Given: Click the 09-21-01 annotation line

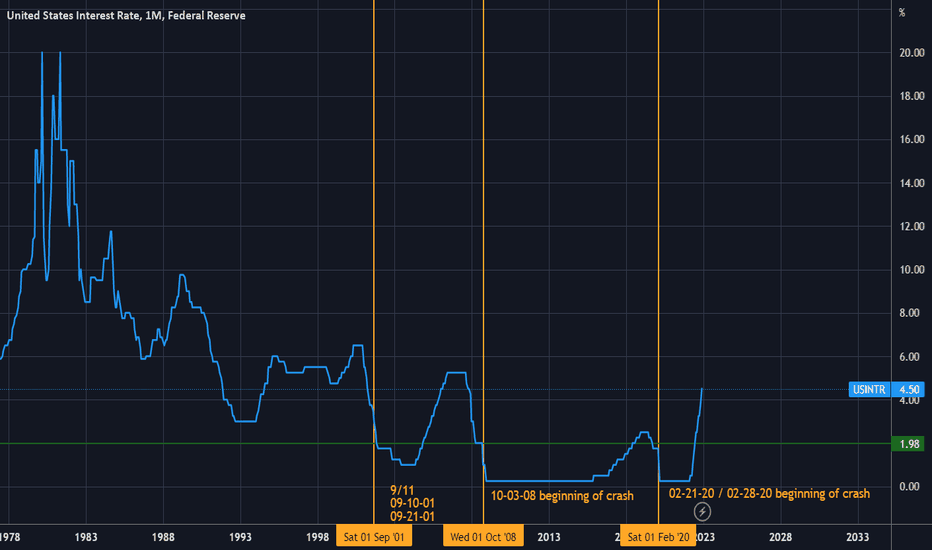Looking at the screenshot, I should tap(413, 516).
